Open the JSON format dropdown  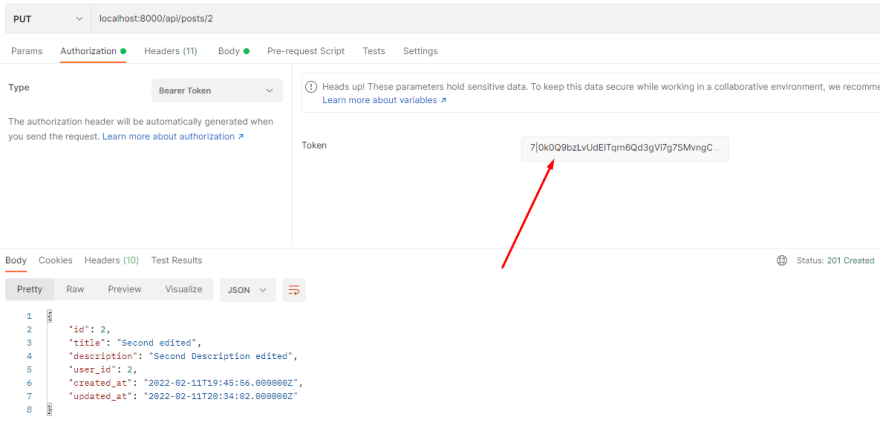click(x=248, y=290)
